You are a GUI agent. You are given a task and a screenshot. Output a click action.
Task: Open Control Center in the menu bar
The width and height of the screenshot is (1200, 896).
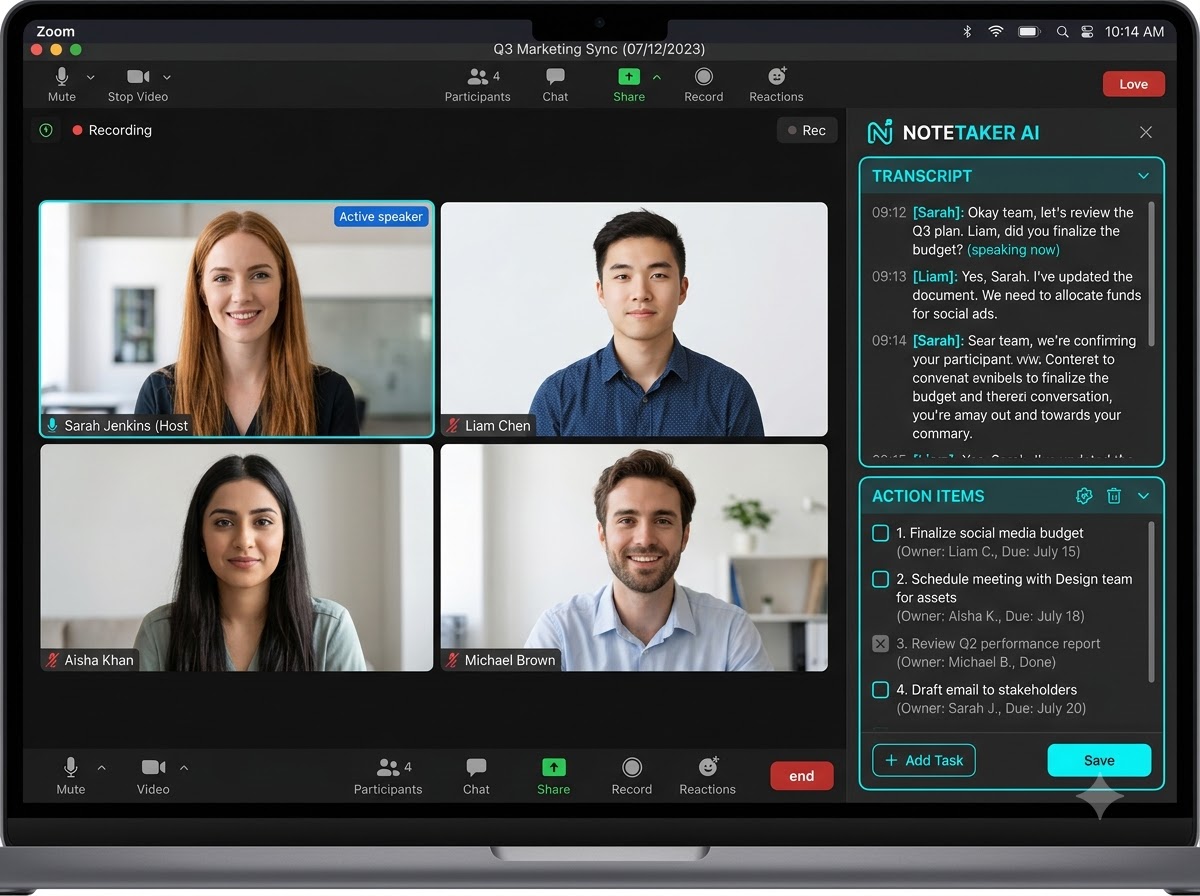point(1087,32)
